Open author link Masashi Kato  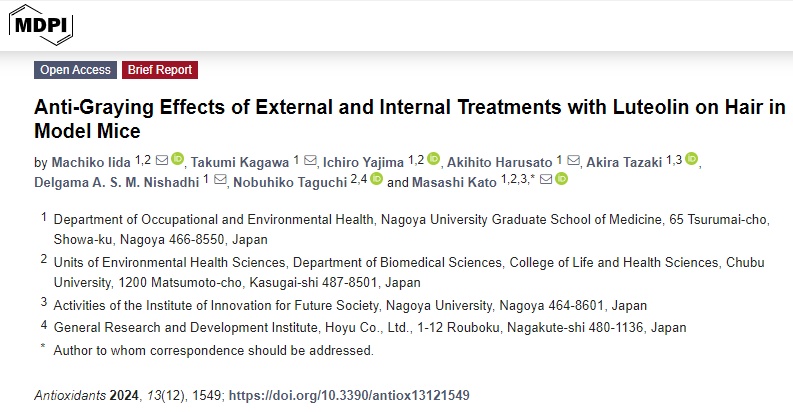point(454,182)
